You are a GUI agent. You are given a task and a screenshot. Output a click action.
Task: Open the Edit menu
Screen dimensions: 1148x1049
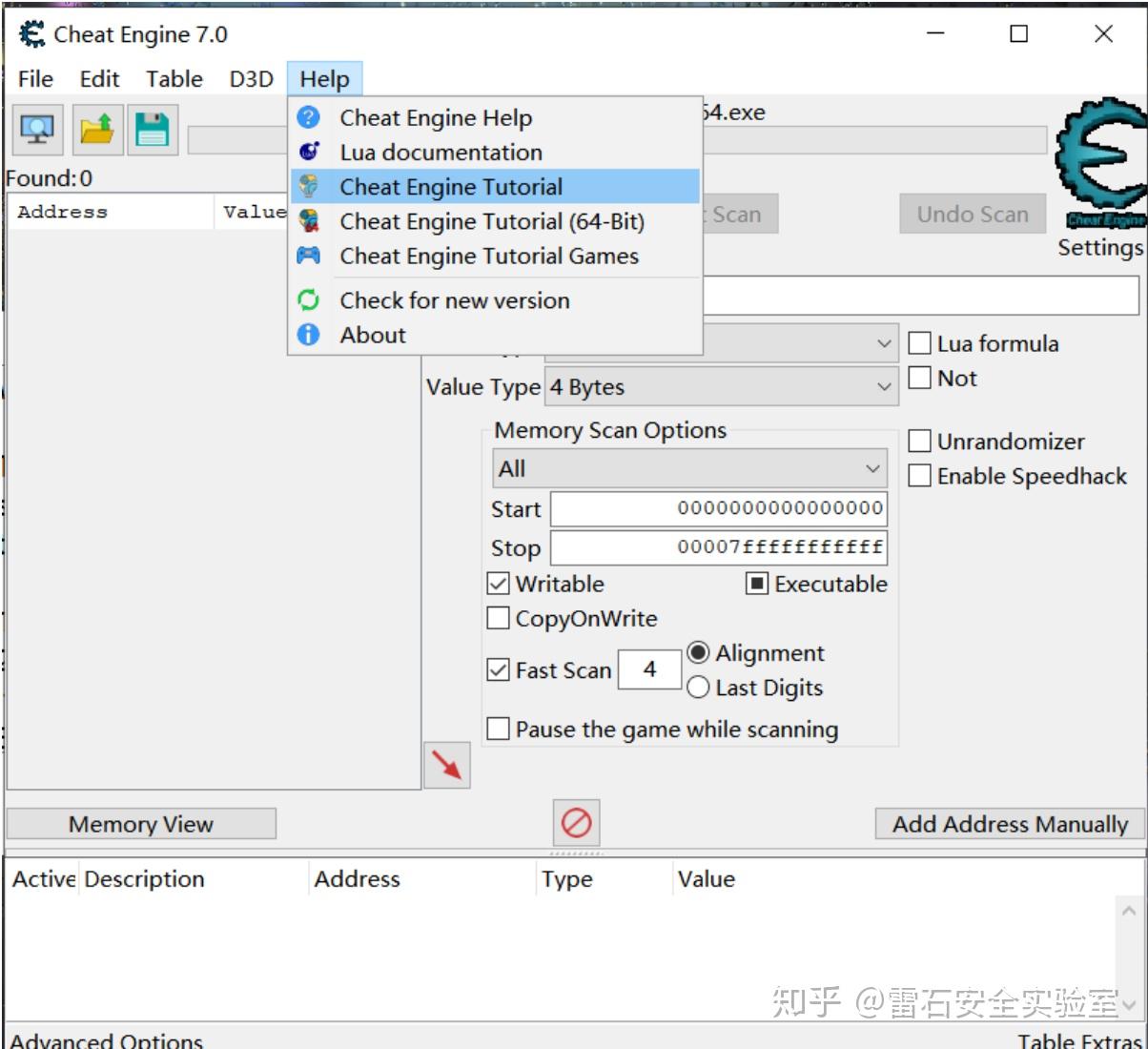pos(99,79)
